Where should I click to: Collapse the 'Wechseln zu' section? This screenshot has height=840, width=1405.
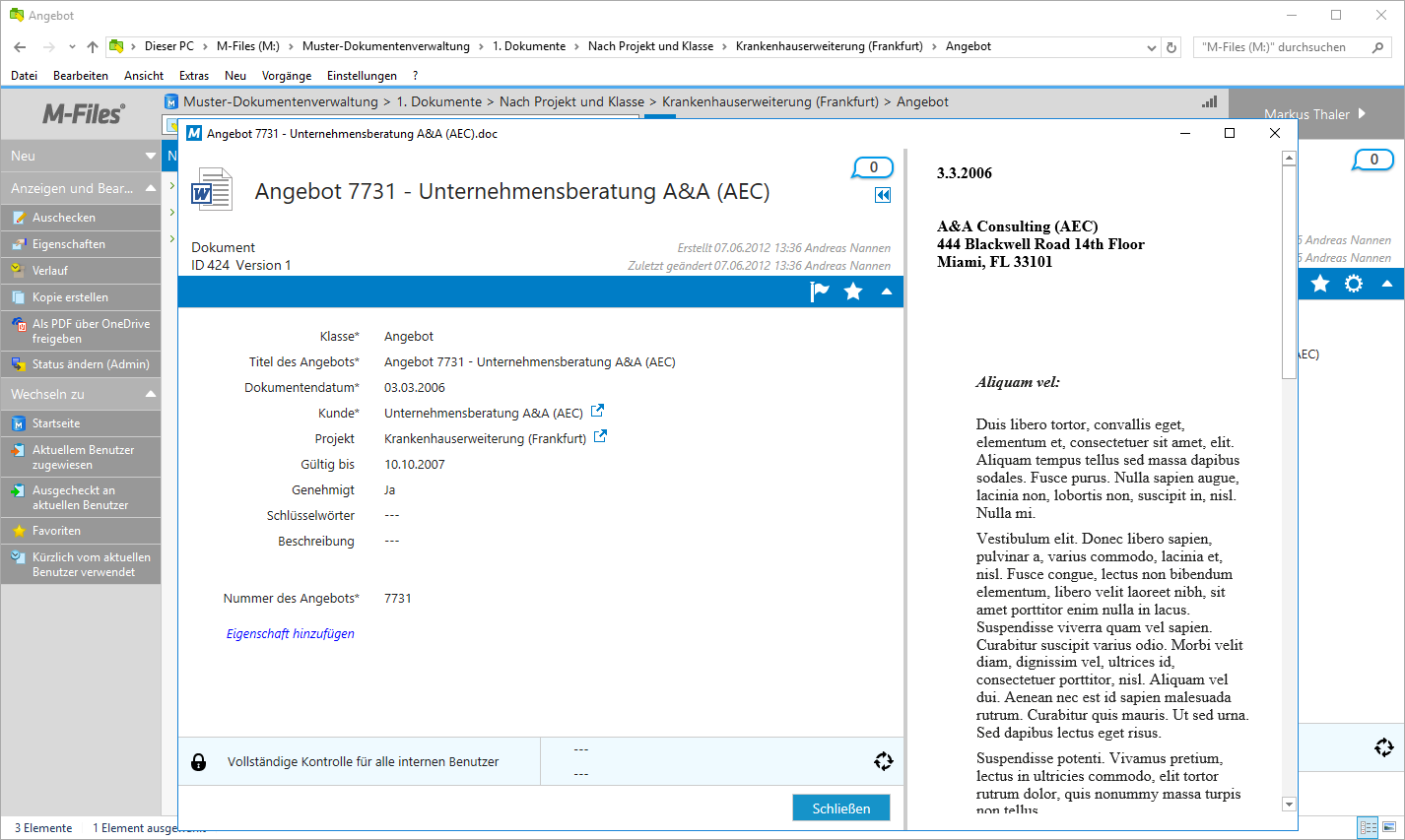pyautogui.click(x=151, y=394)
